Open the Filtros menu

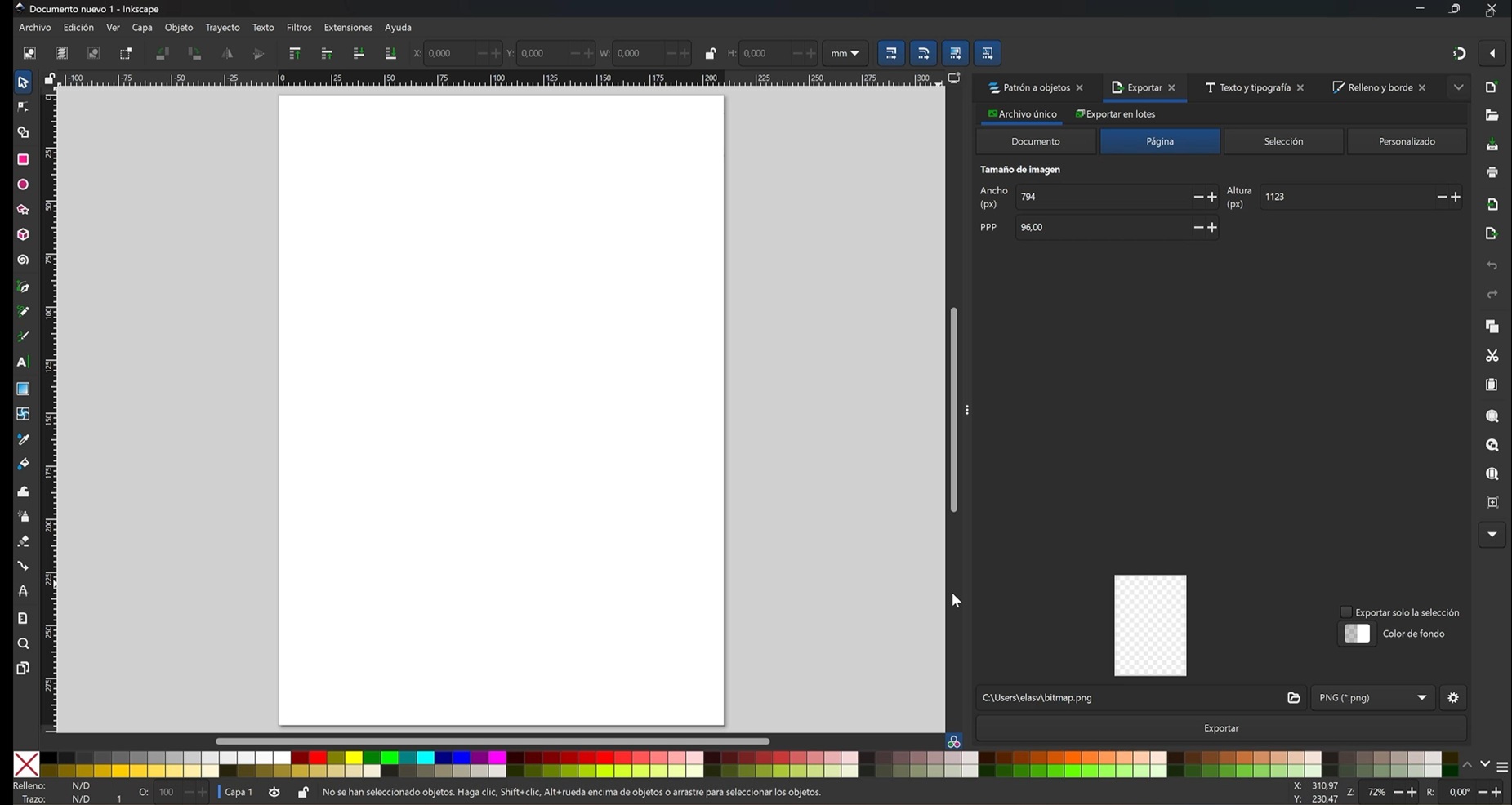point(299,27)
